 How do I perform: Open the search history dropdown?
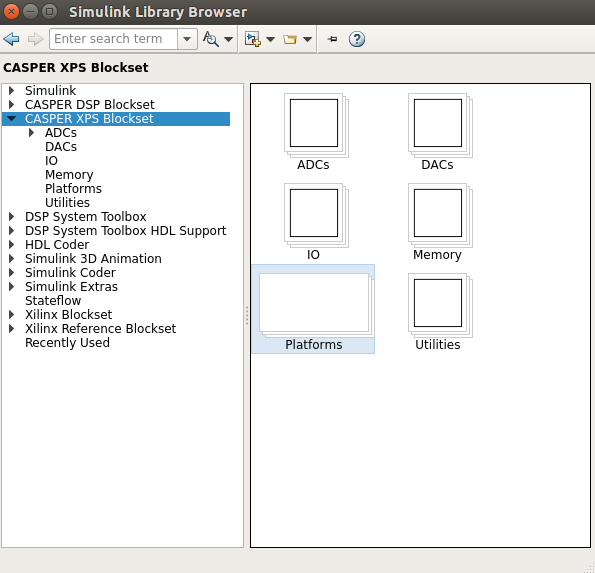pyautogui.click(x=187, y=39)
